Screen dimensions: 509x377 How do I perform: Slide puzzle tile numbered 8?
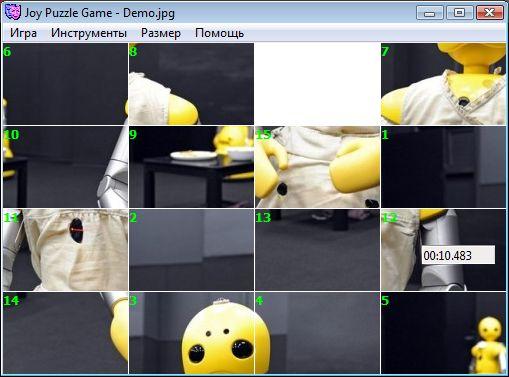pyautogui.click(x=191, y=84)
